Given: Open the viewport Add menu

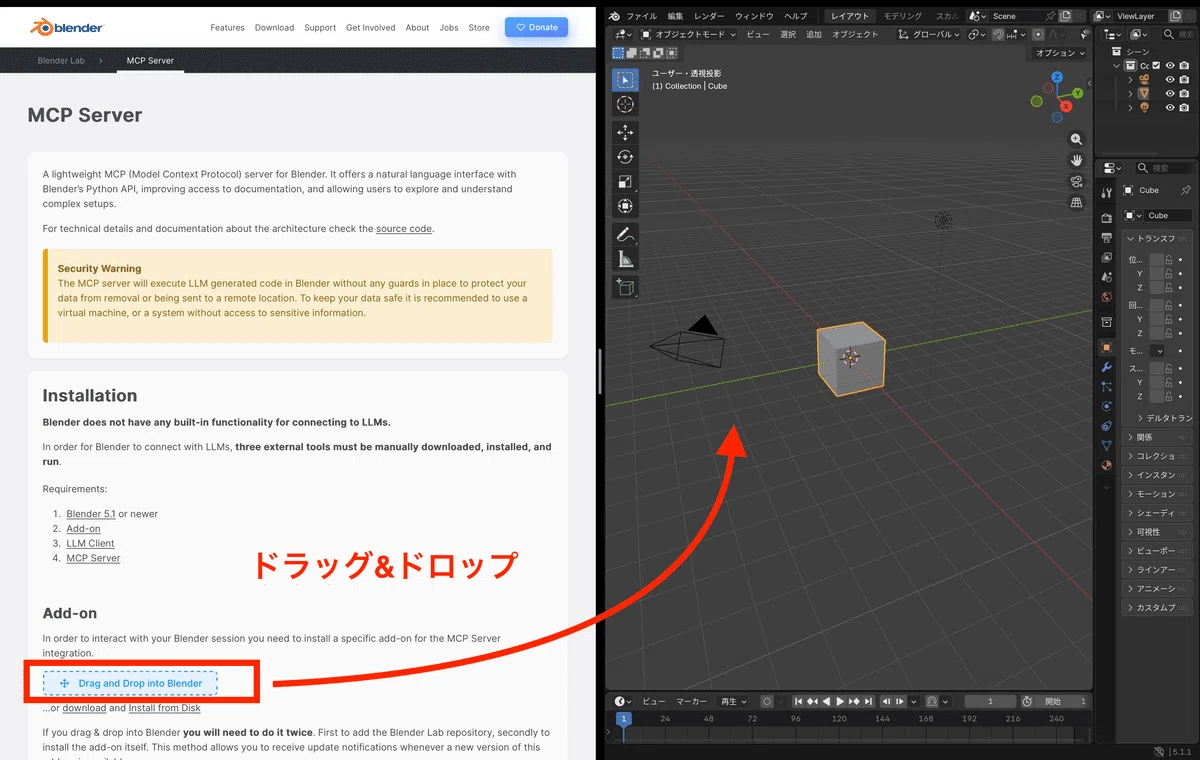Looking at the screenshot, I should pos(814,34).
